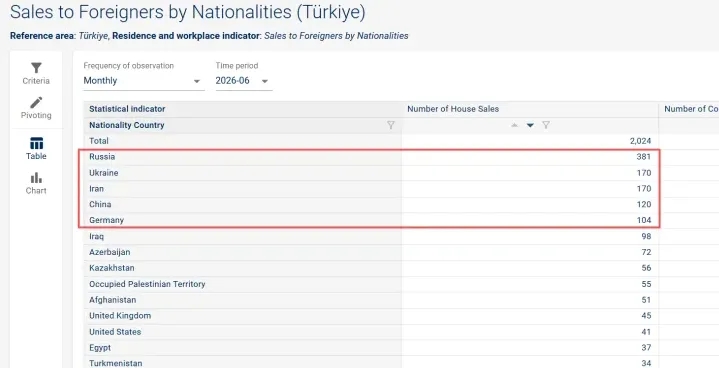Click Iran's house sales value 170
Viewport: 719px width, 368px height.
tap(644, 188)
